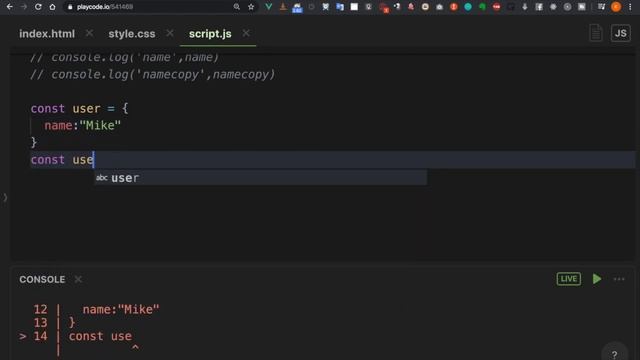Open the JS language selector

tap(620, 33)
